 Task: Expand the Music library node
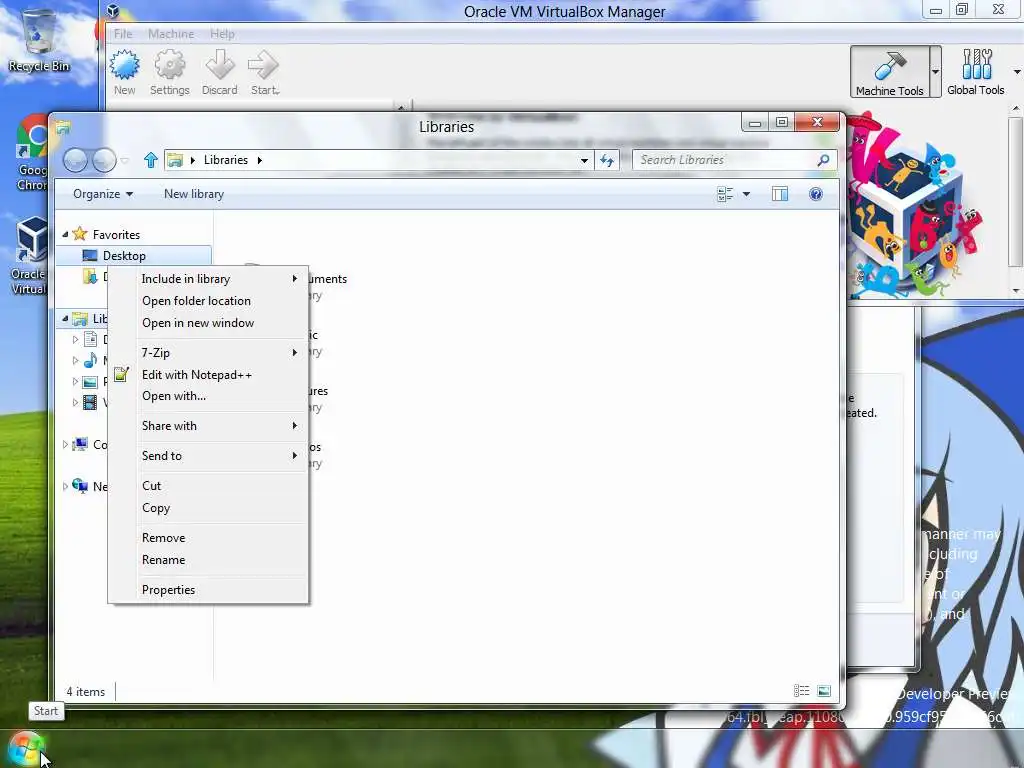[x=74, y=360]
